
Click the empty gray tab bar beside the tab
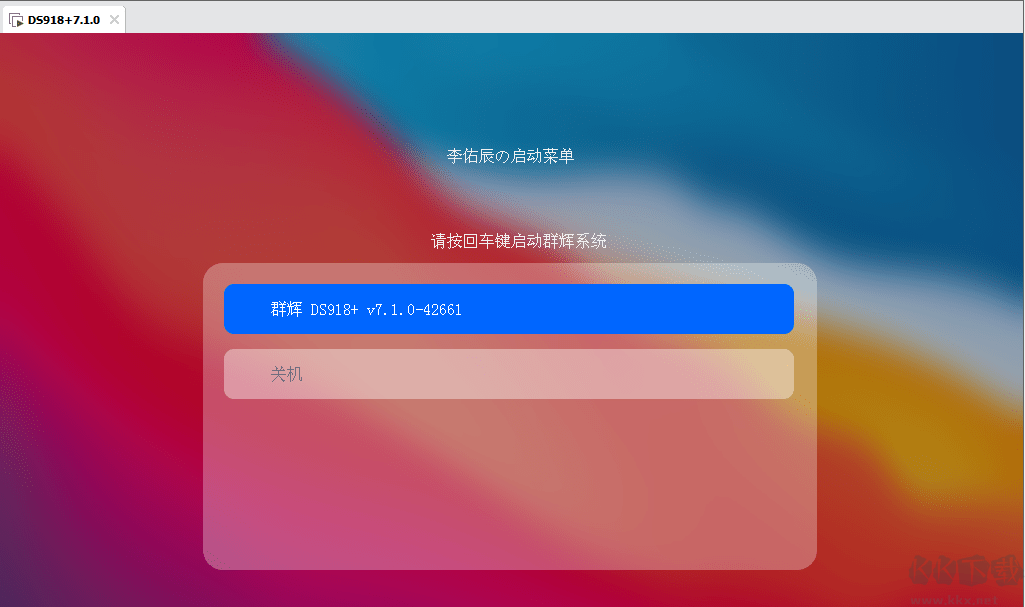point(574,17)
